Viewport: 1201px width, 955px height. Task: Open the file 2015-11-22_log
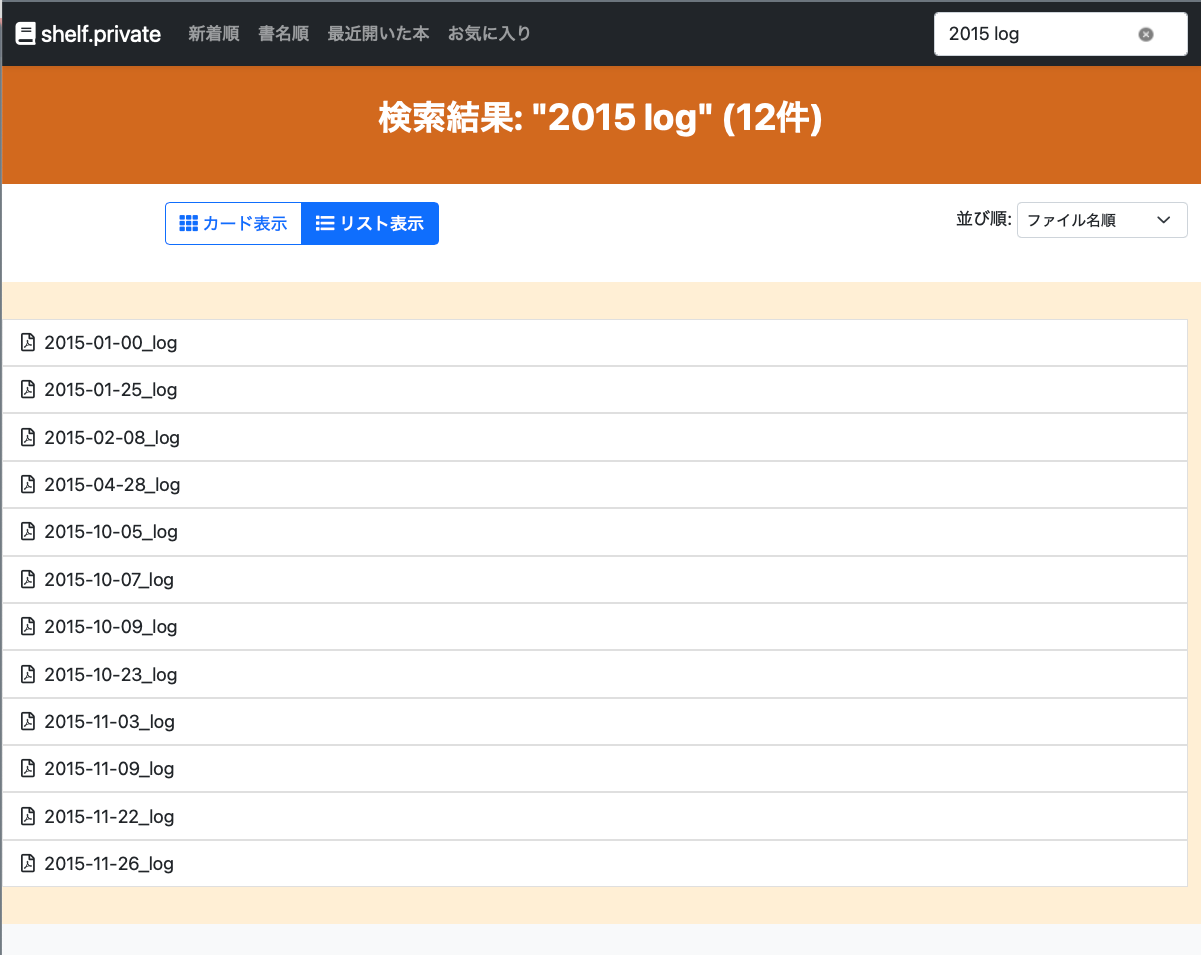594,816
